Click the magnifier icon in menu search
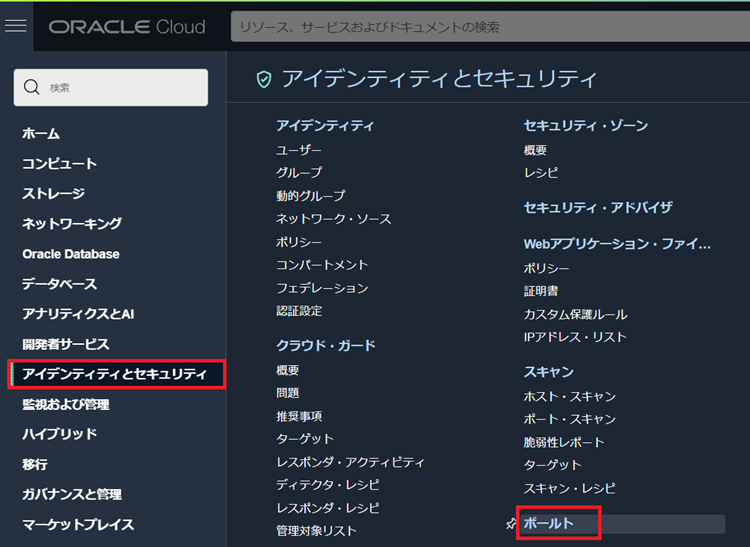750x547 pixels. pyautogui.click(x=32, y=88)
